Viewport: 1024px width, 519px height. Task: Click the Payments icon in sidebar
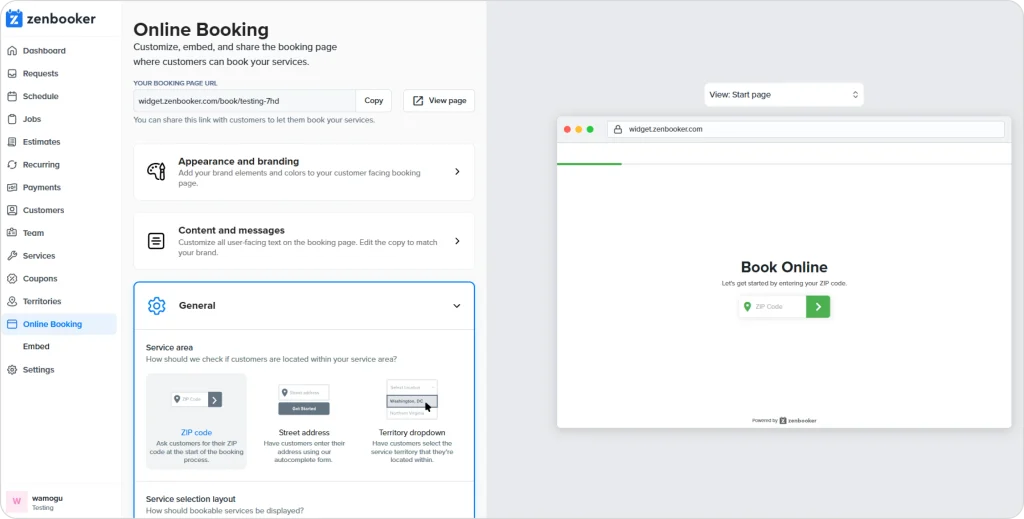[12, 187]
